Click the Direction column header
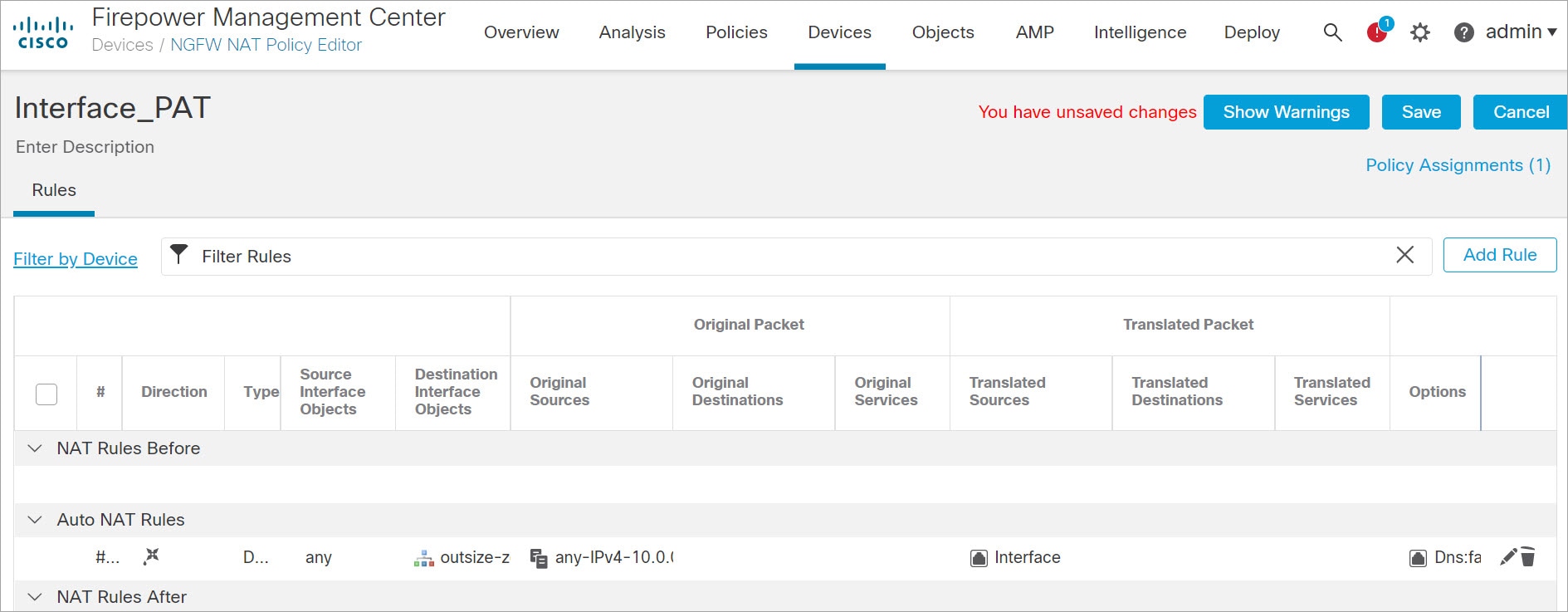This screenshot has height=612, width=1568. 173,392
